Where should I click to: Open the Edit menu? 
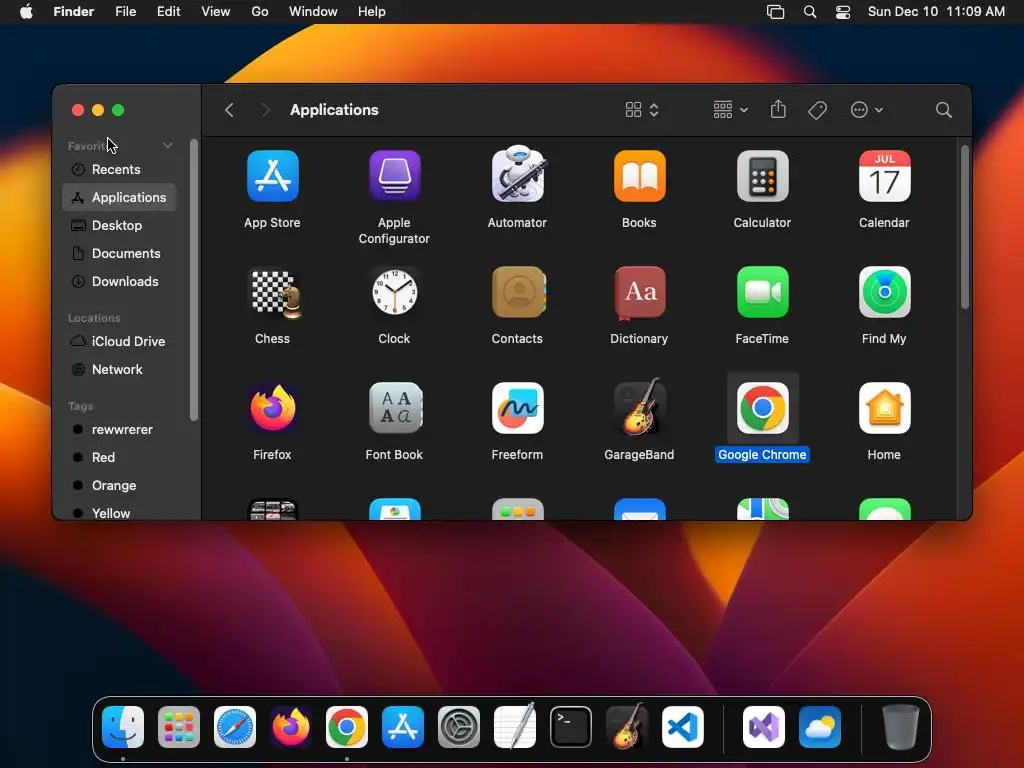(x=168, y=12)
